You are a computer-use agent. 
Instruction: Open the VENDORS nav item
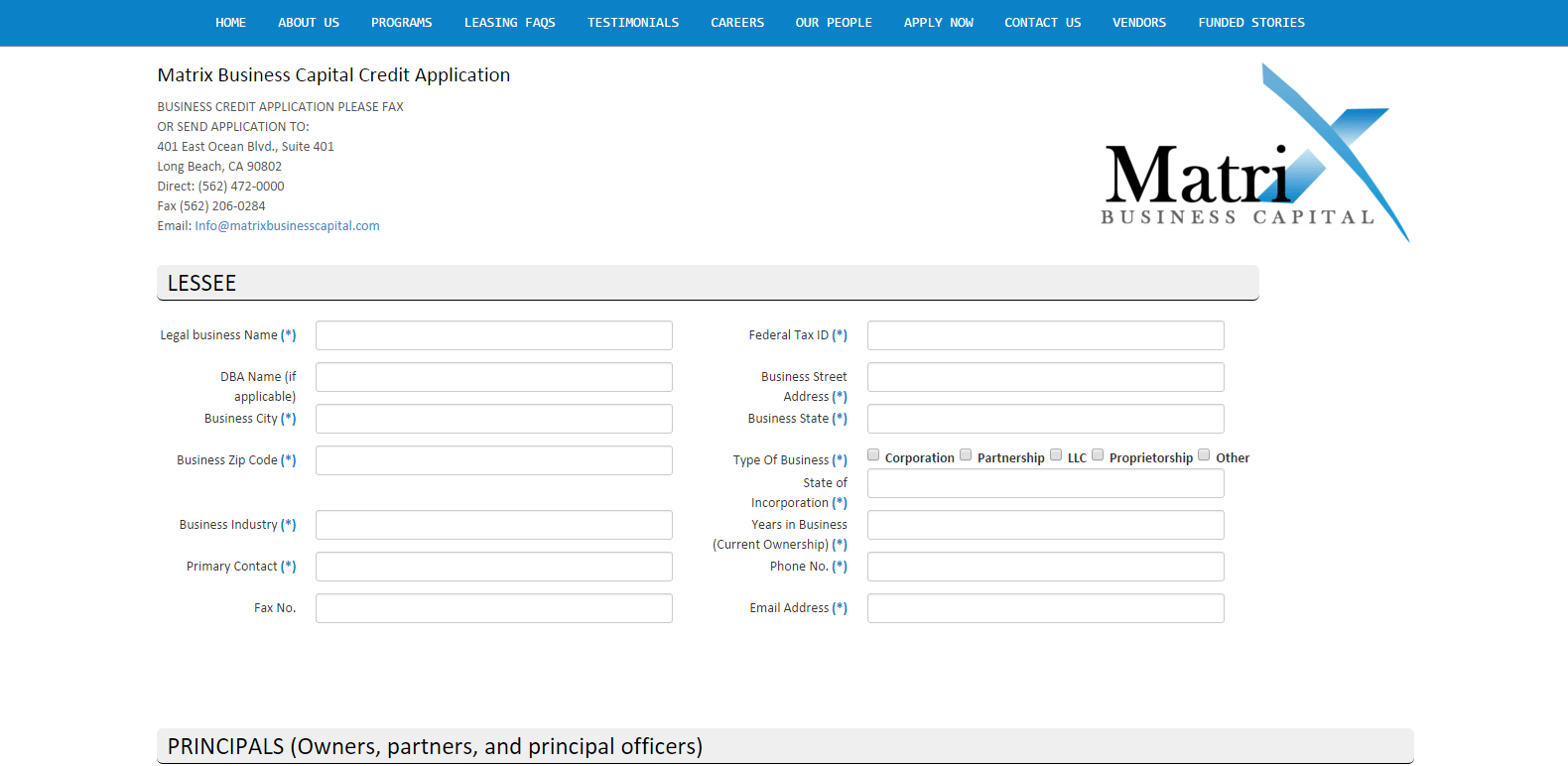click(1139, 23)
